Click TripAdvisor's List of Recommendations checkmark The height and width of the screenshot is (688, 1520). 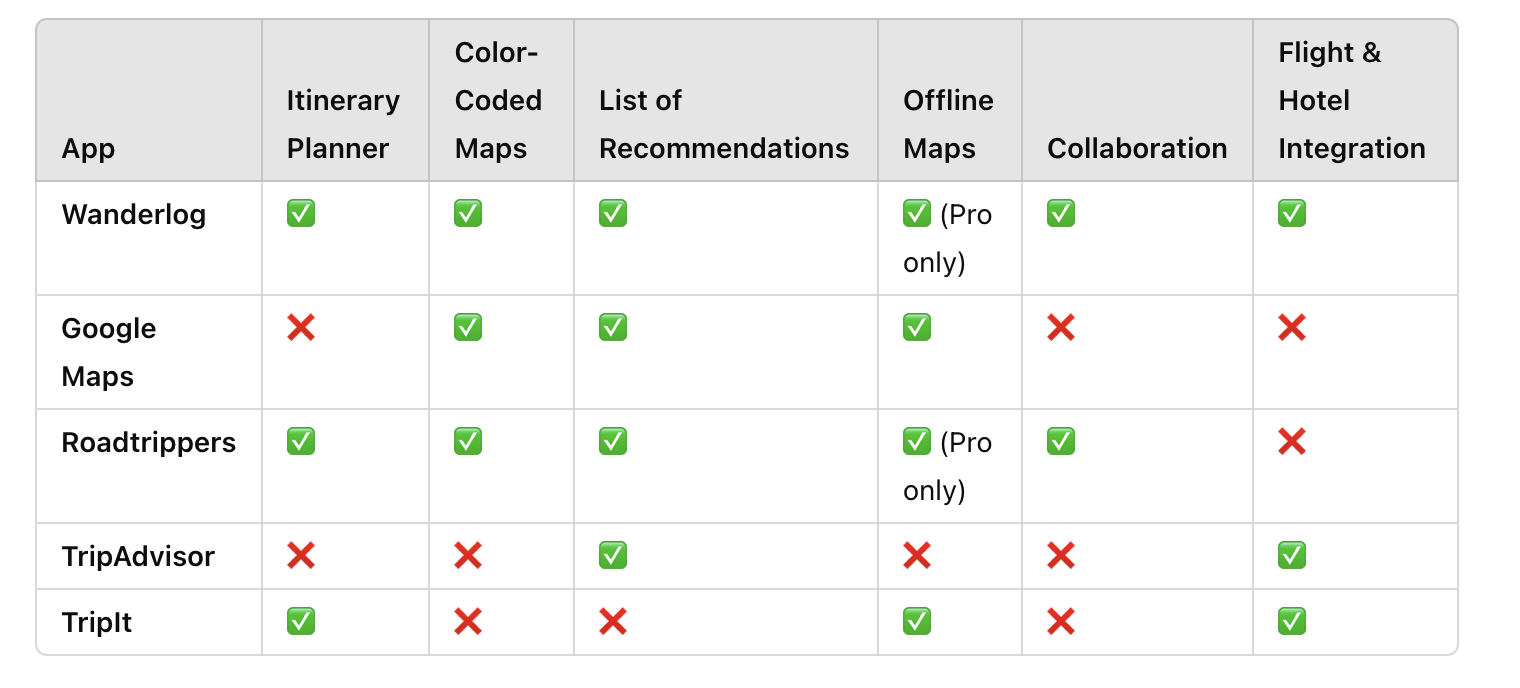point(613,555)
